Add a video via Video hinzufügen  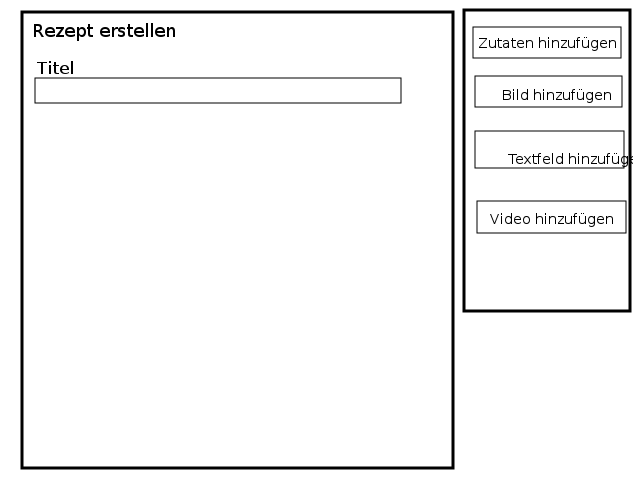point(551,217)
